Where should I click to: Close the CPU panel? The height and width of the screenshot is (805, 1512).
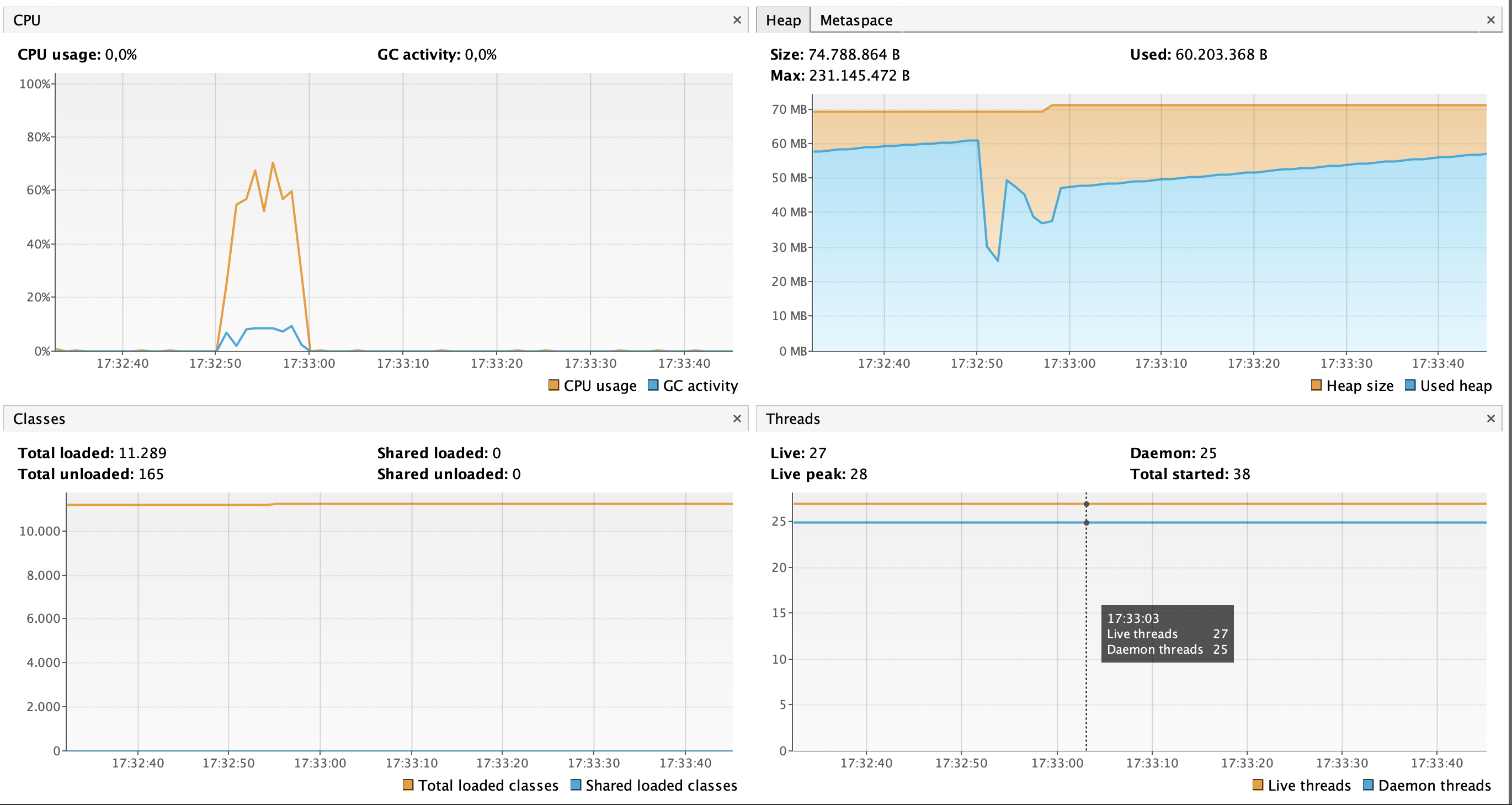pos(737,20)
